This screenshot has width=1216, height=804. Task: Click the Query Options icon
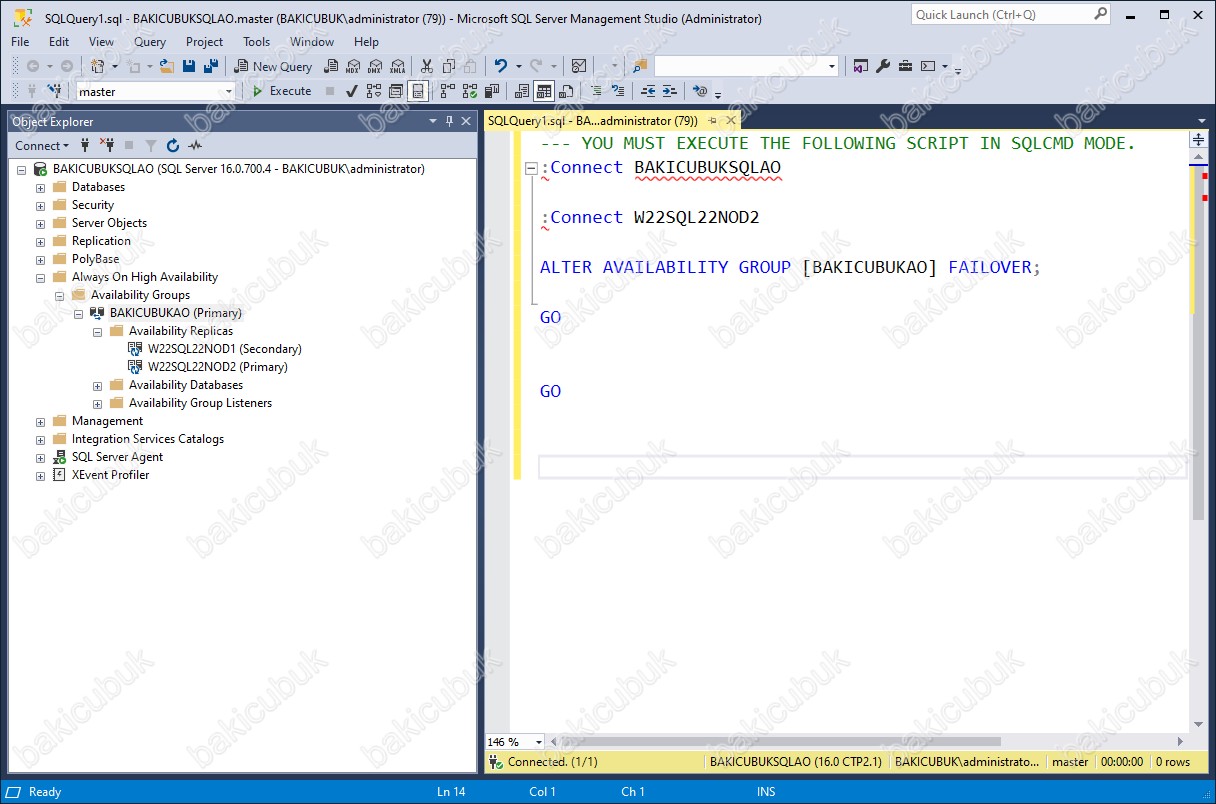coord(396,91)
